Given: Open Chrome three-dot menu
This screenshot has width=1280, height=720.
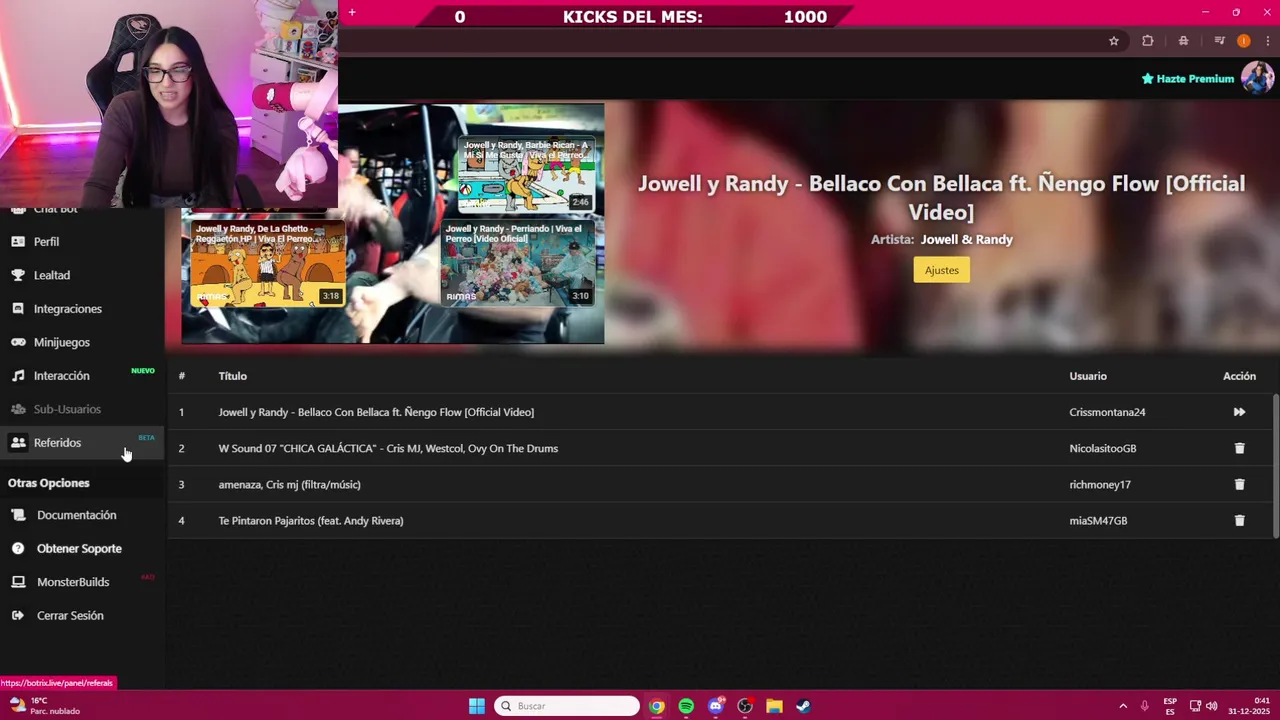Looking at the screenshot, I should 1267,41.
